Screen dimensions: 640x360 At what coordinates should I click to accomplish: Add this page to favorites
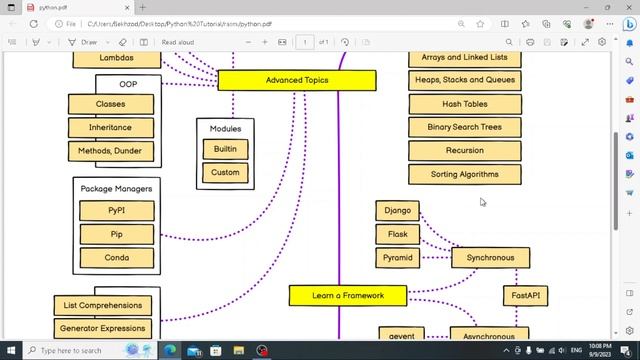(480, 24)
